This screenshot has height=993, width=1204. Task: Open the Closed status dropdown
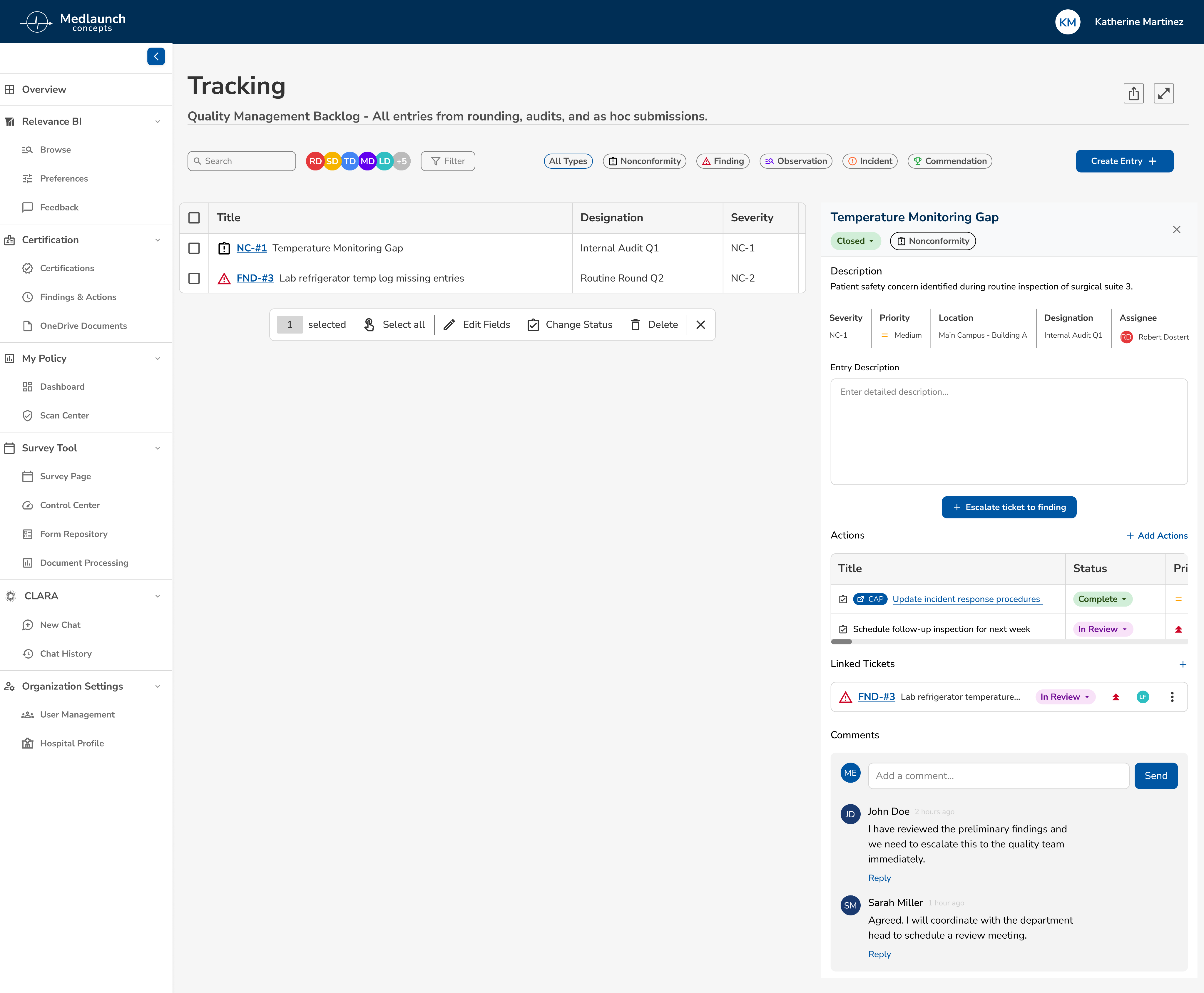(855, 241)
